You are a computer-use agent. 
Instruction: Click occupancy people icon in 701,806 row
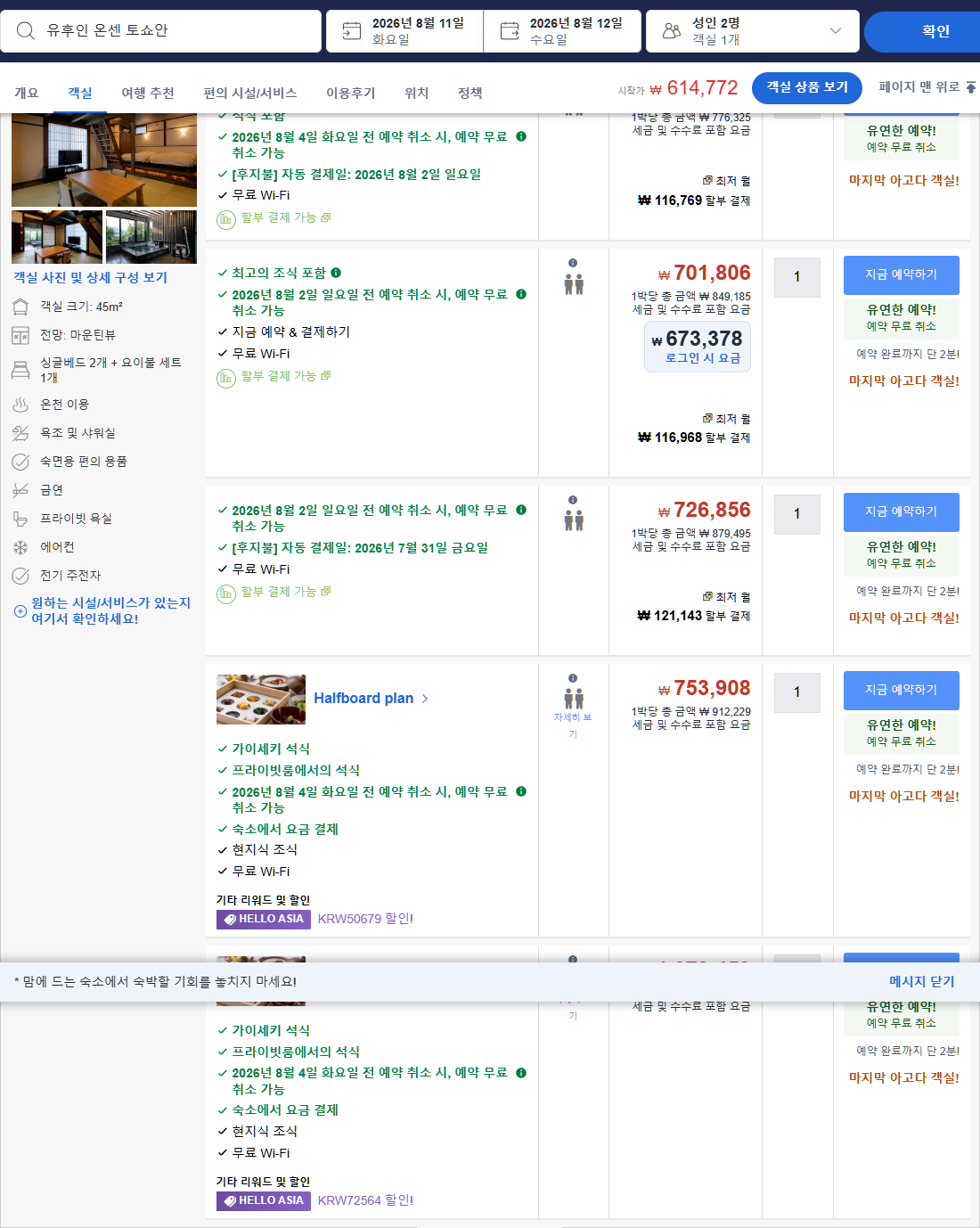pos(574,284)
